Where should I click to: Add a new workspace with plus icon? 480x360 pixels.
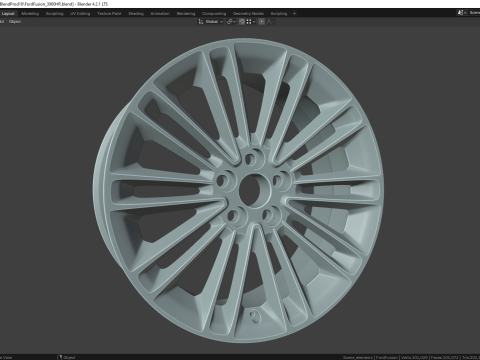coord(294,14)
